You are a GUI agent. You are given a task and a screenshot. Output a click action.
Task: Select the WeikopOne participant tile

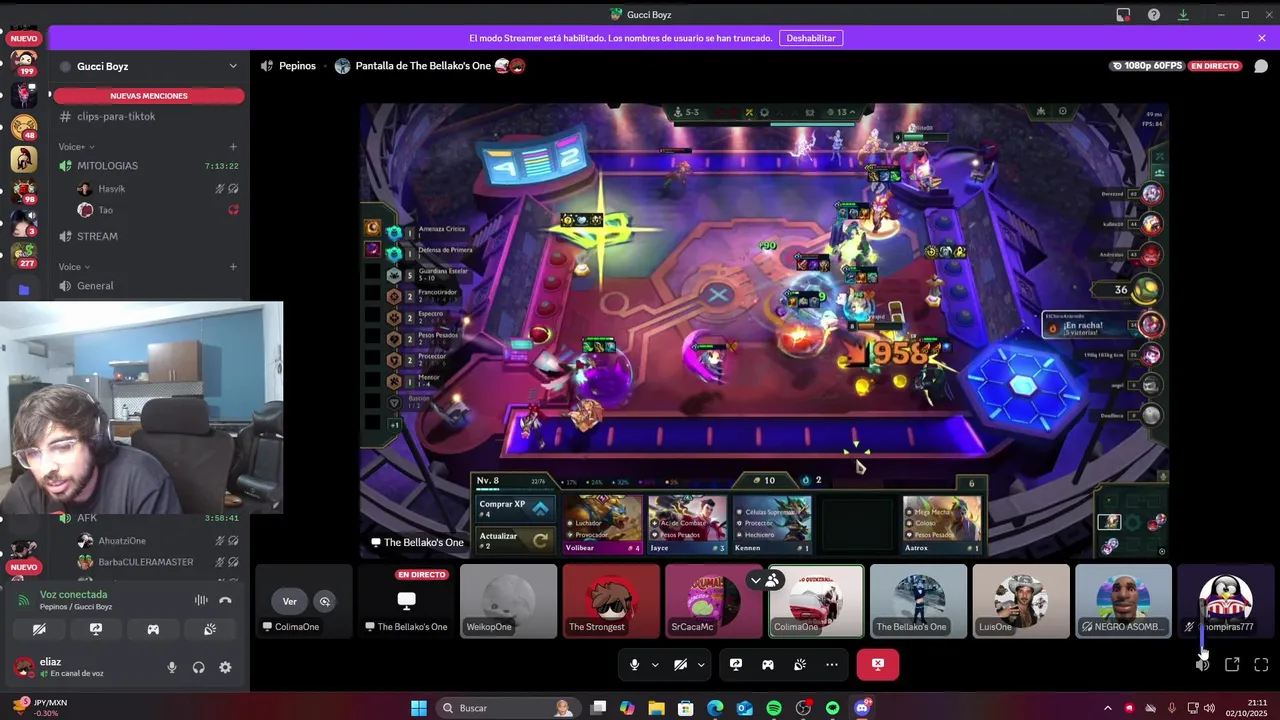509,601
